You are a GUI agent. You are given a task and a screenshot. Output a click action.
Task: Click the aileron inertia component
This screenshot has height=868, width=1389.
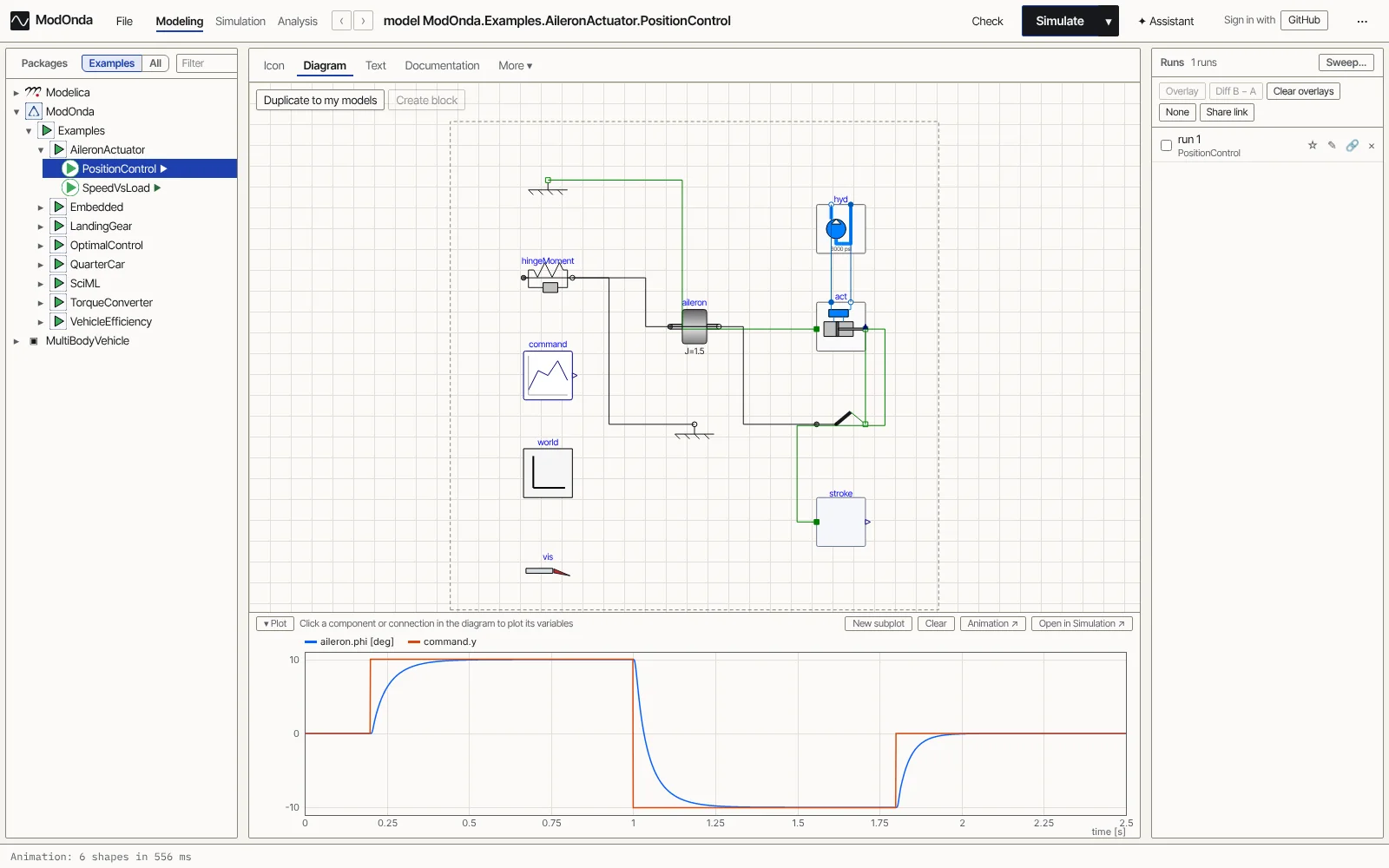[x=694, y=326]
